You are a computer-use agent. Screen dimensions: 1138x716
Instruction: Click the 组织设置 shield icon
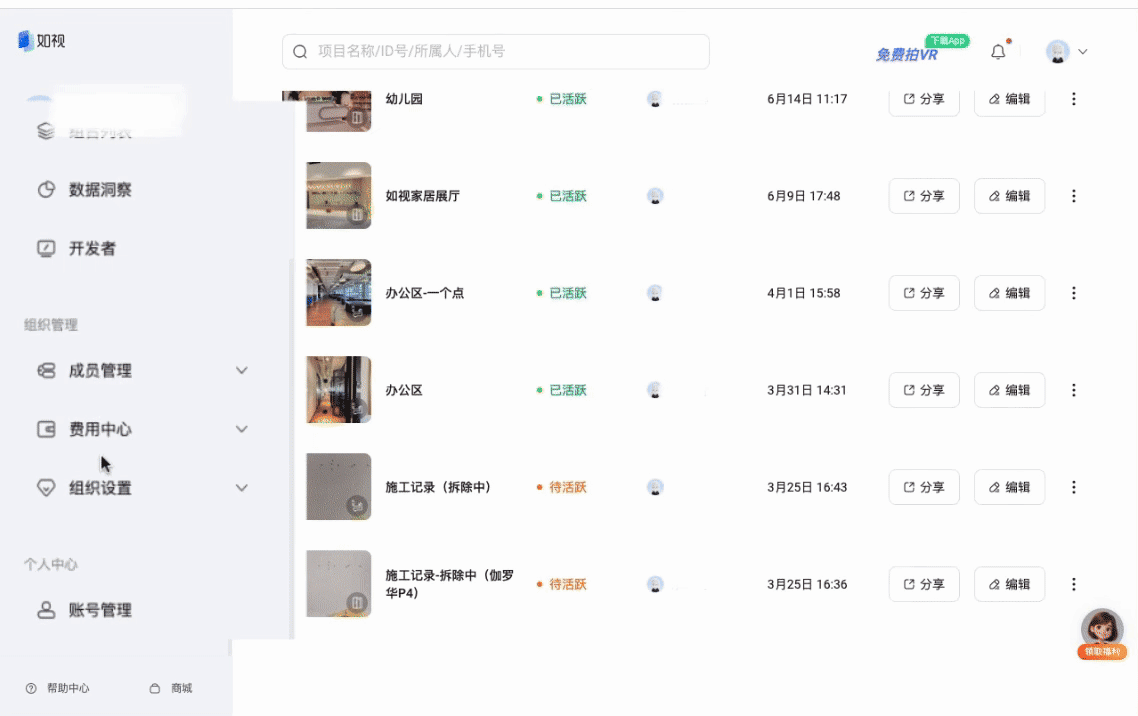[46, 488]
